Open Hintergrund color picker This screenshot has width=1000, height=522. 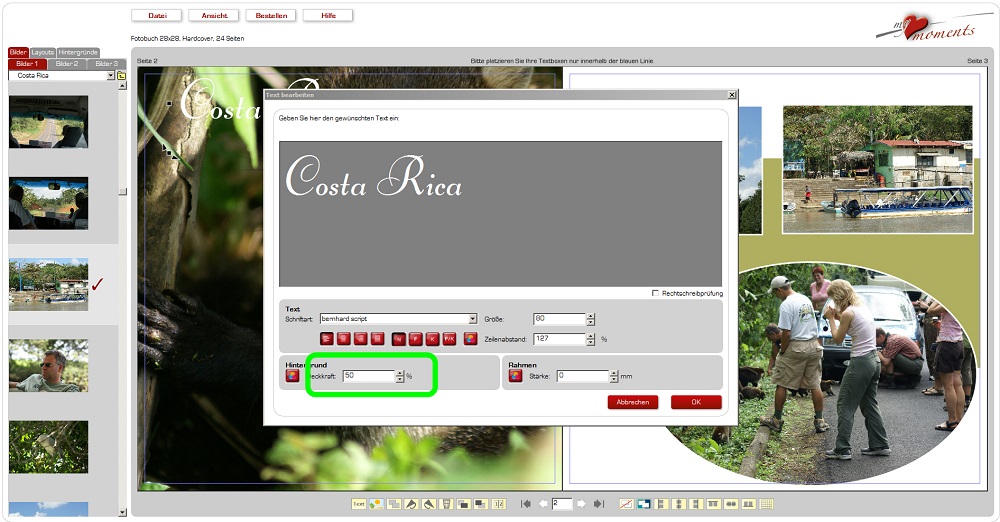coord(292,376)
